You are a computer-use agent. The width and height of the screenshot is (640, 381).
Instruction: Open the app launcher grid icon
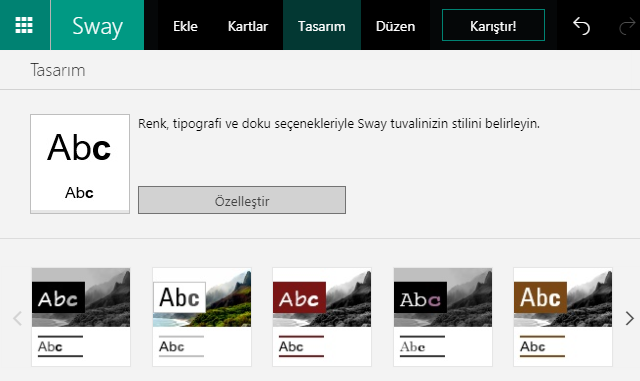[24, 25]
